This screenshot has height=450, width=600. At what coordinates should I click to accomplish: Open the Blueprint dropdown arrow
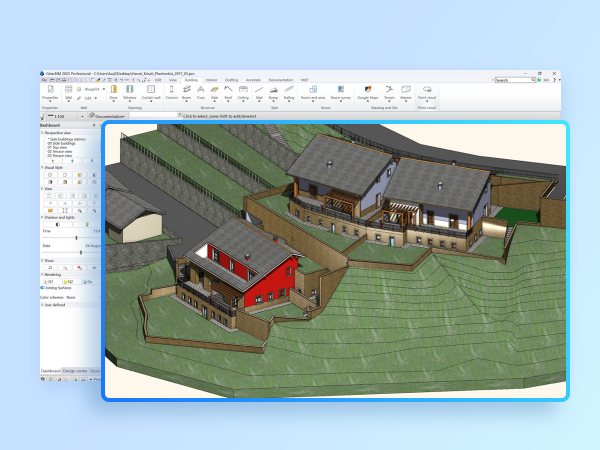click(x=104, y=89)
